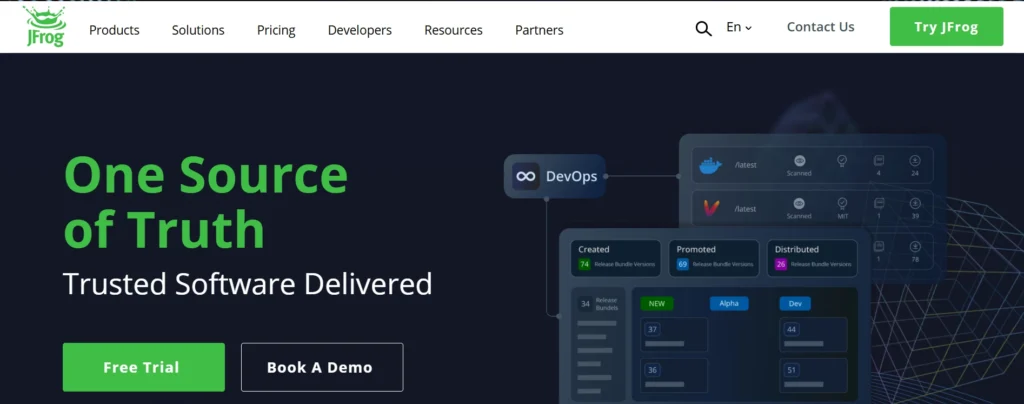Click the Trusted Software Delivered subtitle
The image size is (1024, 404).
pos(248,285)
